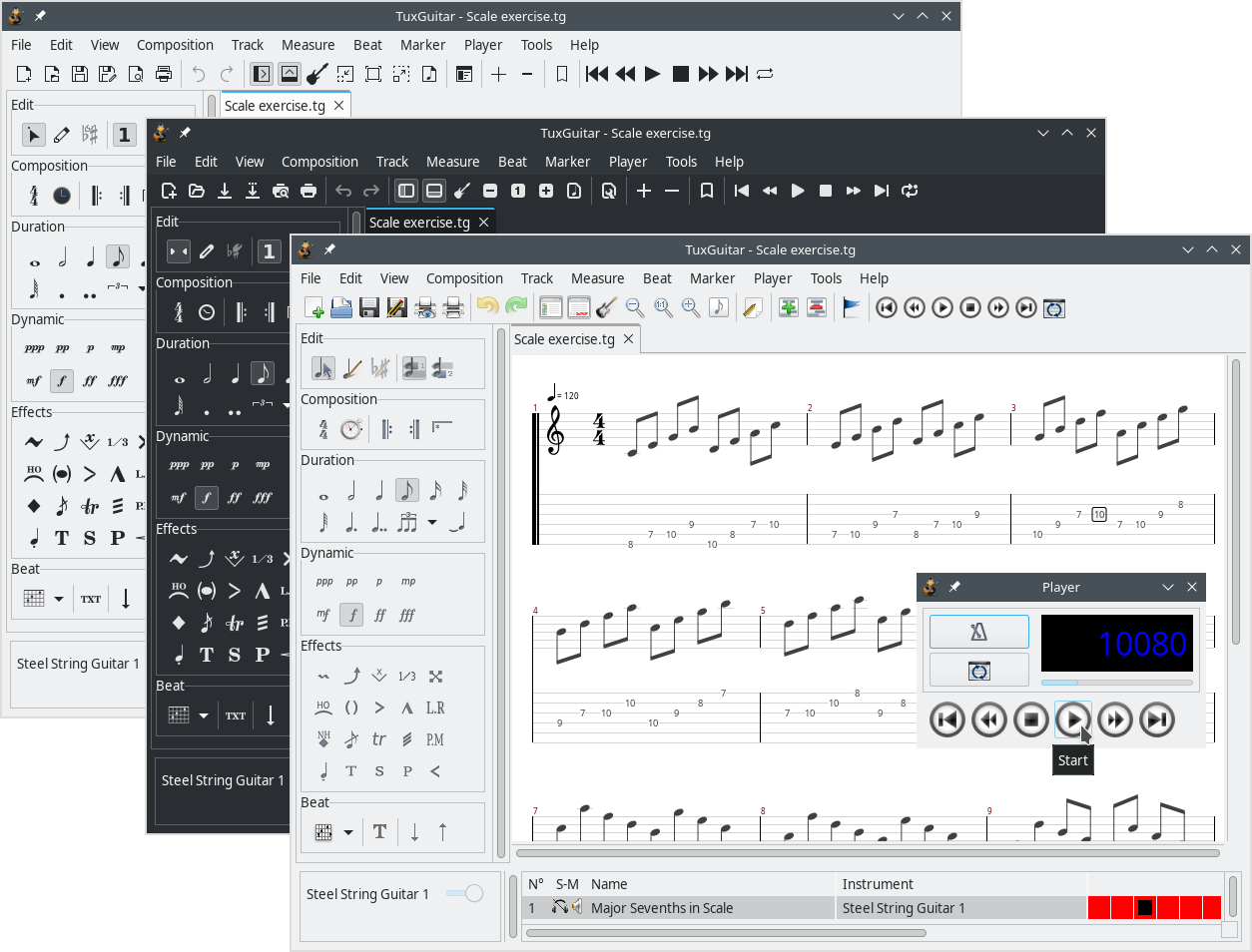The image size is (1252, 952).
Task: Click the time signature 4/4 icon in front Composition panel
Action: 323,429
